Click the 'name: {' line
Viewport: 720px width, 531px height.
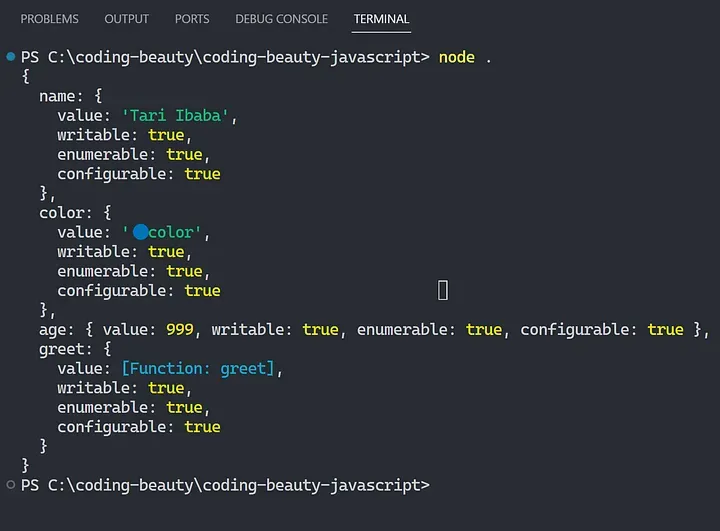(x=71, y=96)
